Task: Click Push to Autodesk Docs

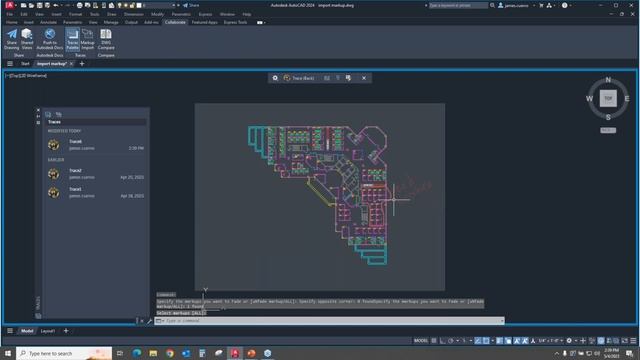Action: click(50, 40)
